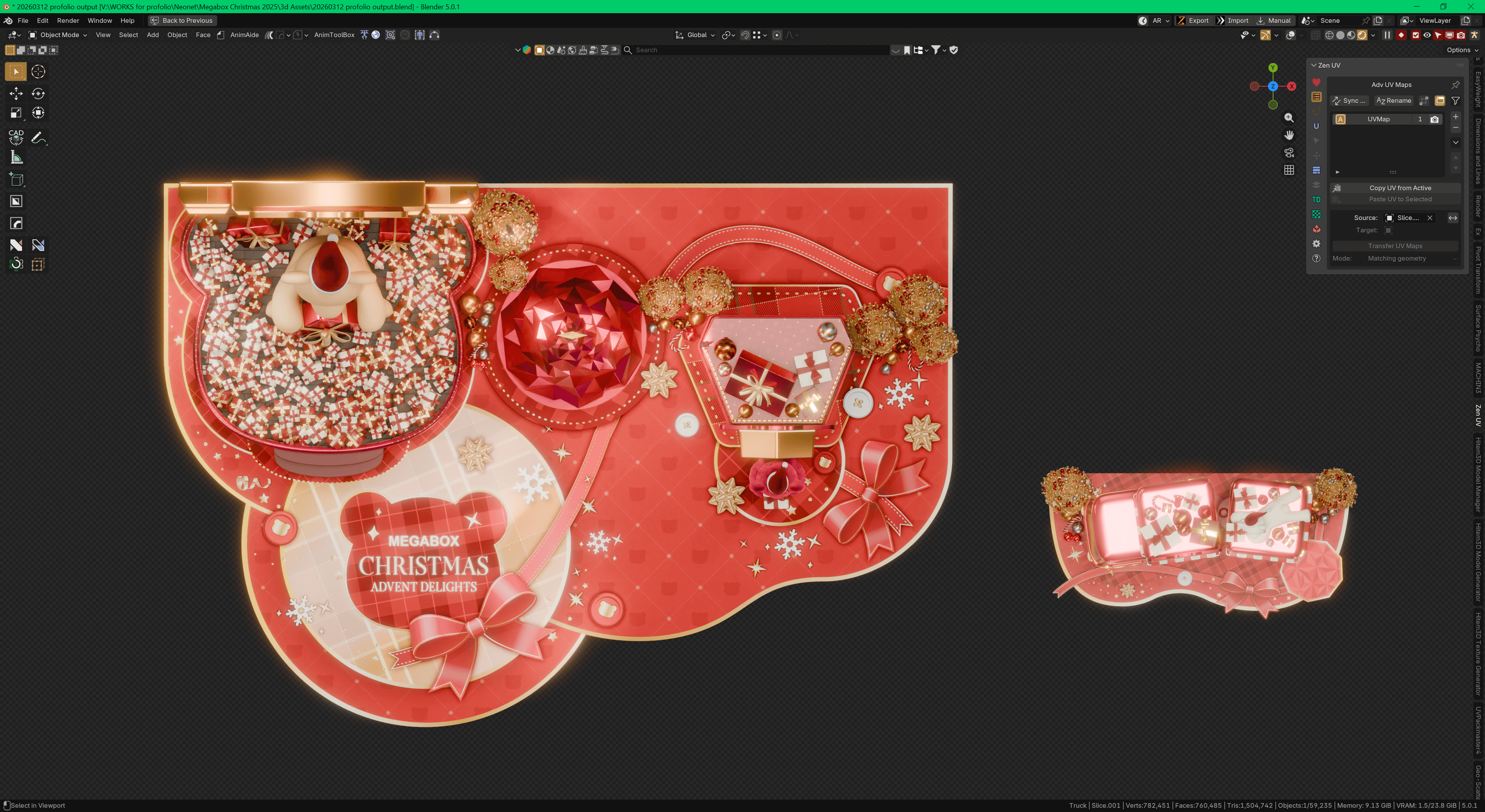The width and height of the screenshot is (1485, 812).
Task: Toggle the pin in Adv UV Maps
Action: (1455, 85)
